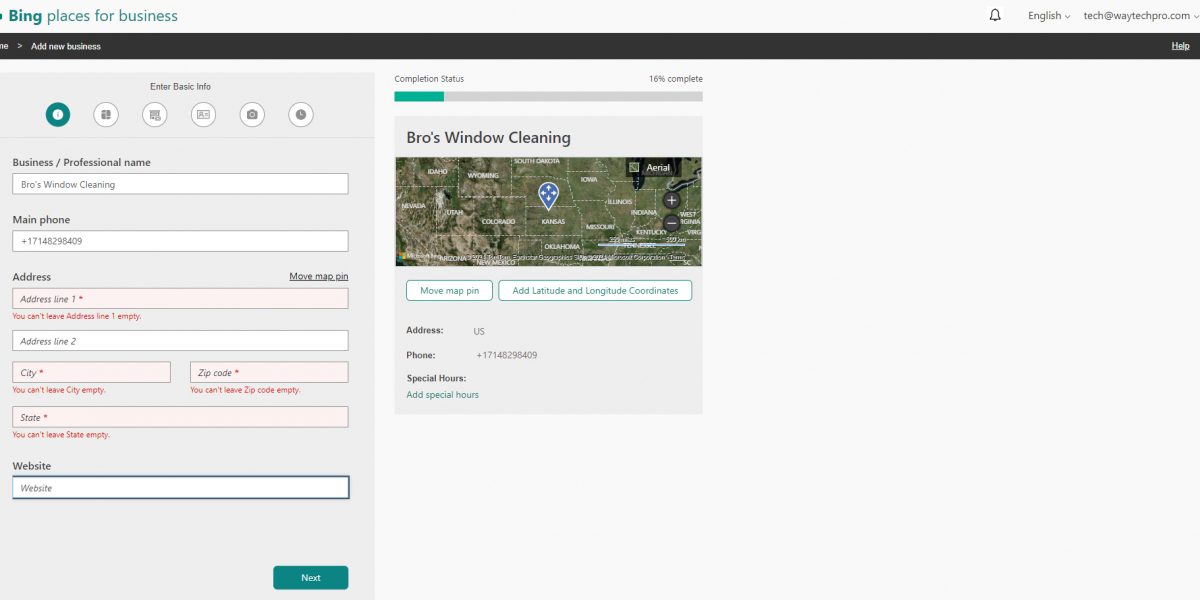The image size is (1200, 600).
Task: Click the basic info step icon
Action: (x=58, y=115)
